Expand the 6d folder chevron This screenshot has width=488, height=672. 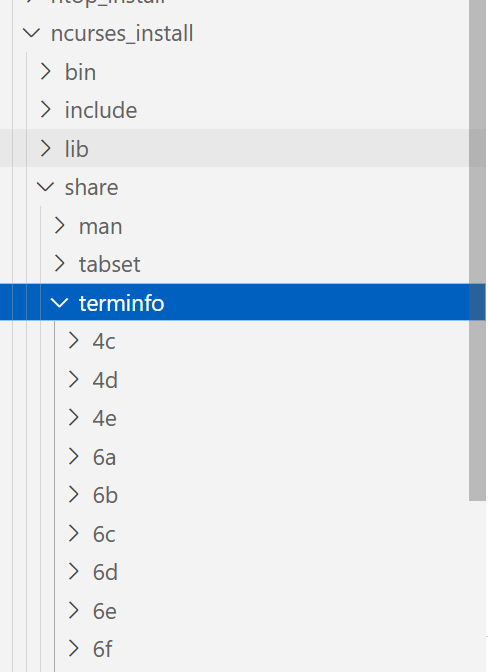(74, 572)
